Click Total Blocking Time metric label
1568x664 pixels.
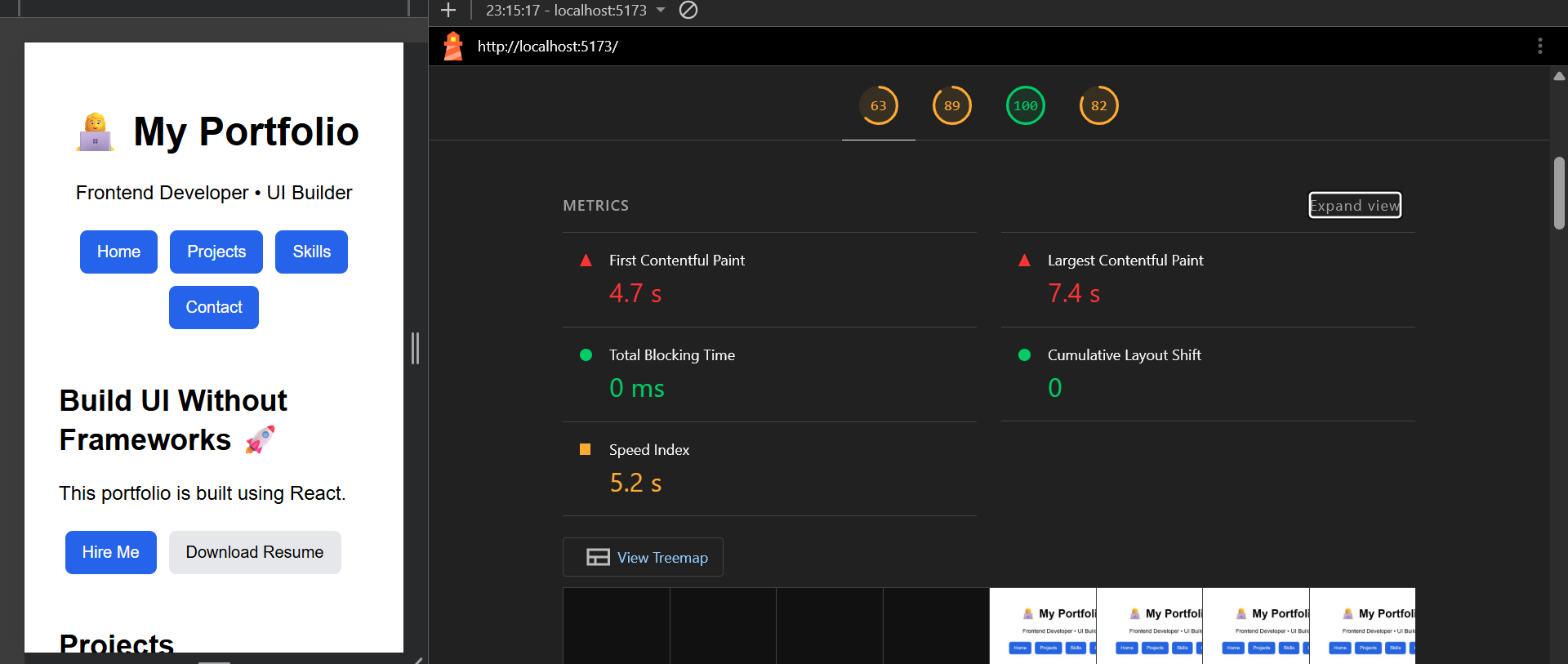click(x=672, y=355)
